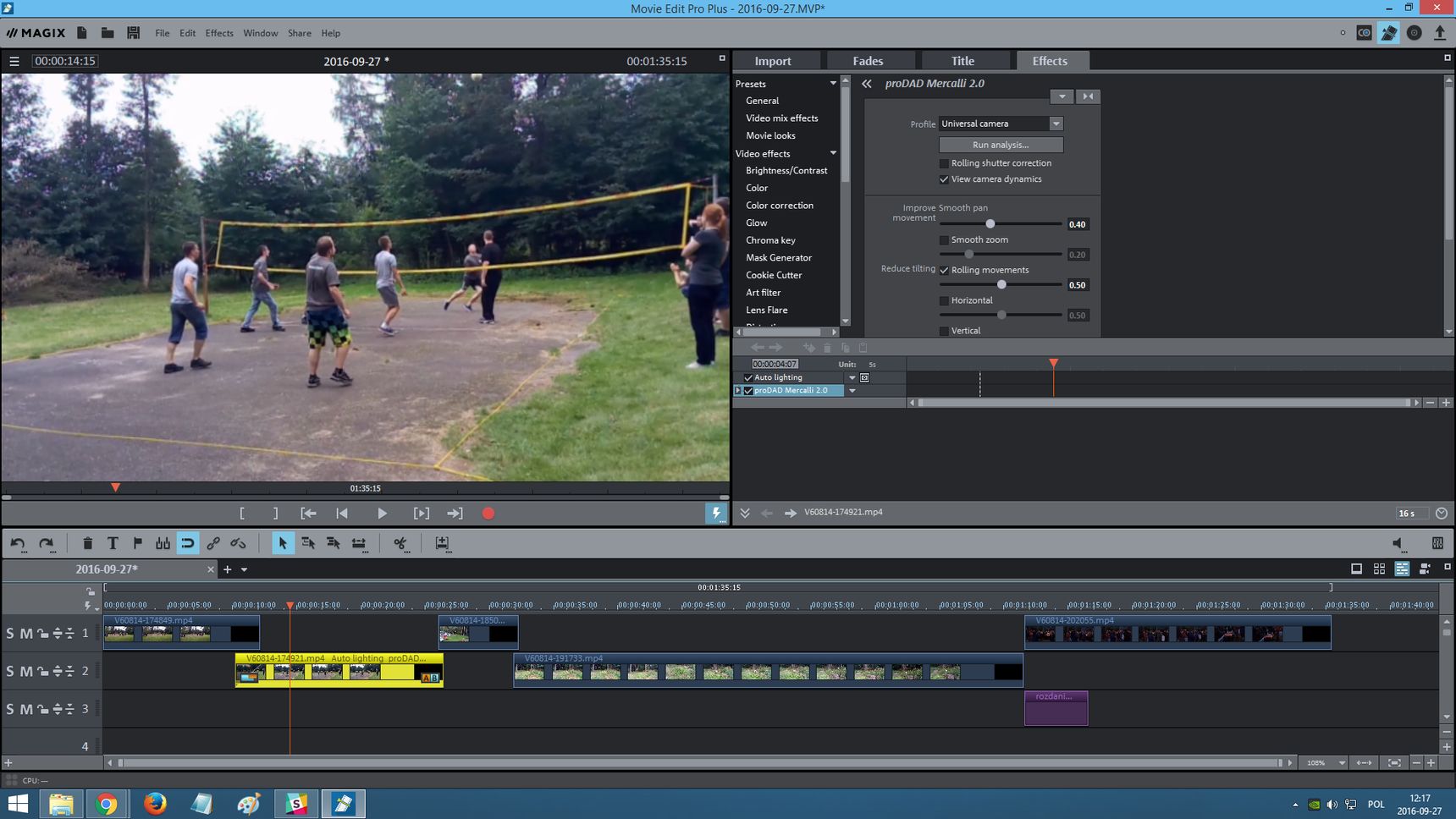
Task: Select Brightness/Contrast effect entry
Action: click(x=786, y=171)
